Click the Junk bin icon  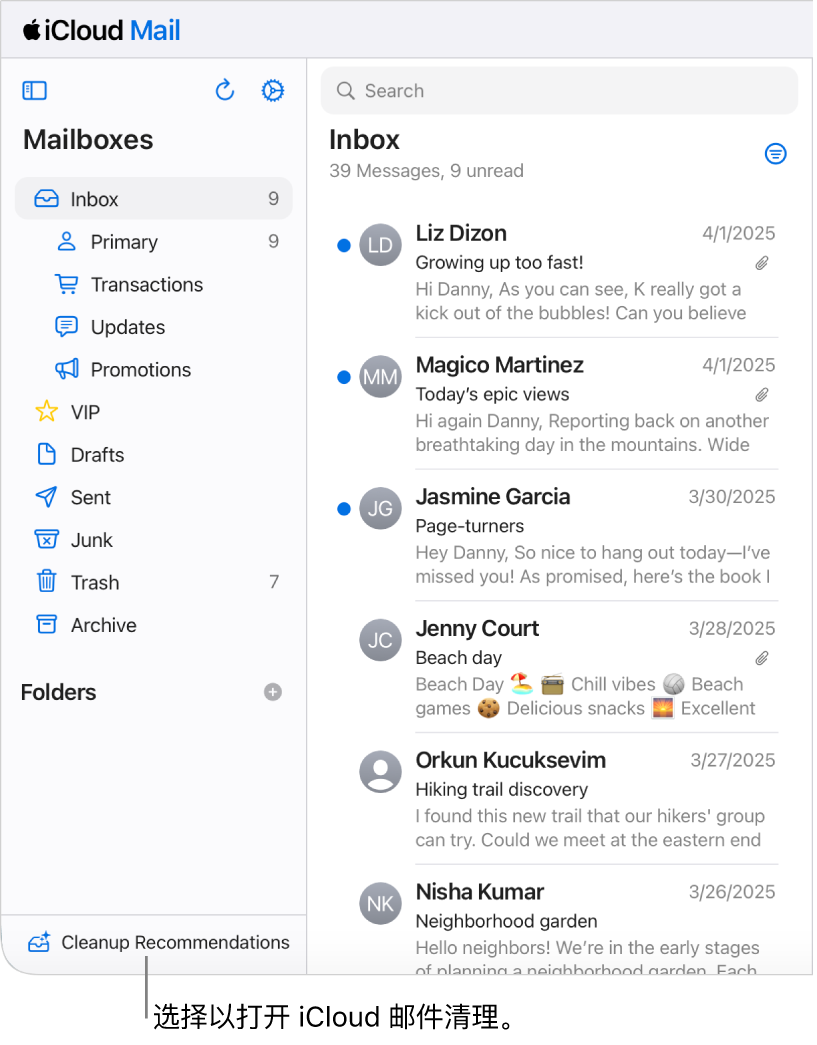click(x=46, y=539)
